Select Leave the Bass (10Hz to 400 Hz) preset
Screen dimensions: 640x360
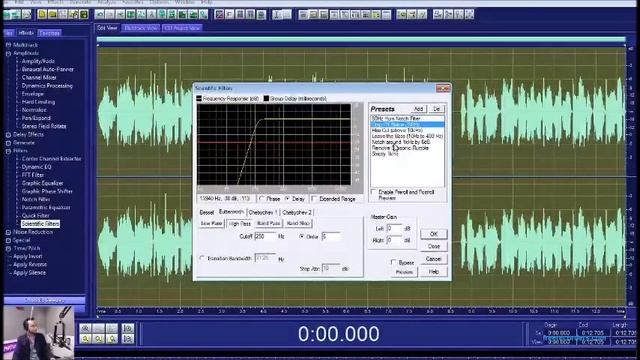coord(407,136)
